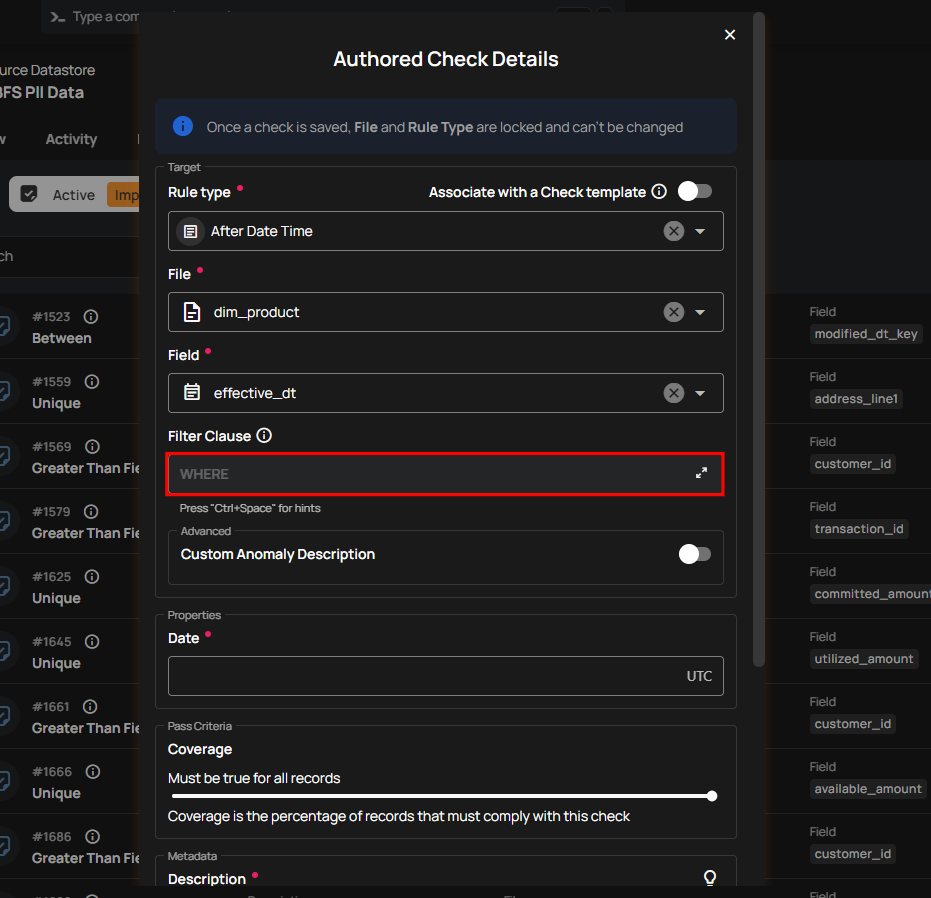Image resolution: width=931 pixels, height=898 pixels.
Task: Enable Custom Anomaly Description toggle
Action: pyautogui.click(x=695, y=554)
